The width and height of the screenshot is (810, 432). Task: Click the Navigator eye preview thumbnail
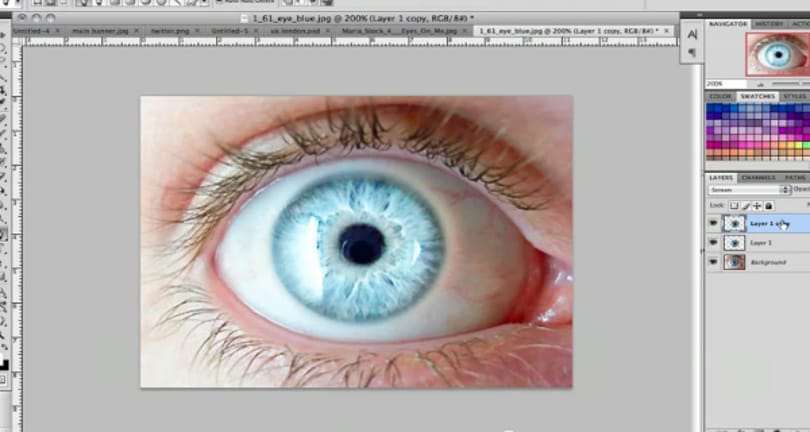coord(777,54)
